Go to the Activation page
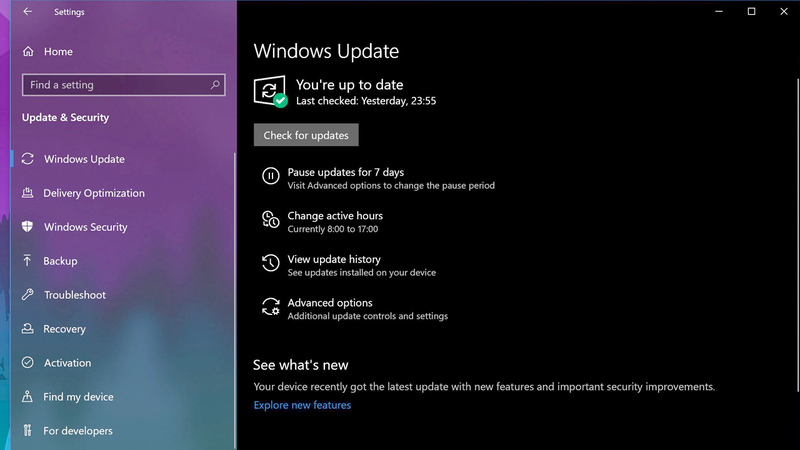The width and height of the screenshot is (800, 450). point(67,363)
